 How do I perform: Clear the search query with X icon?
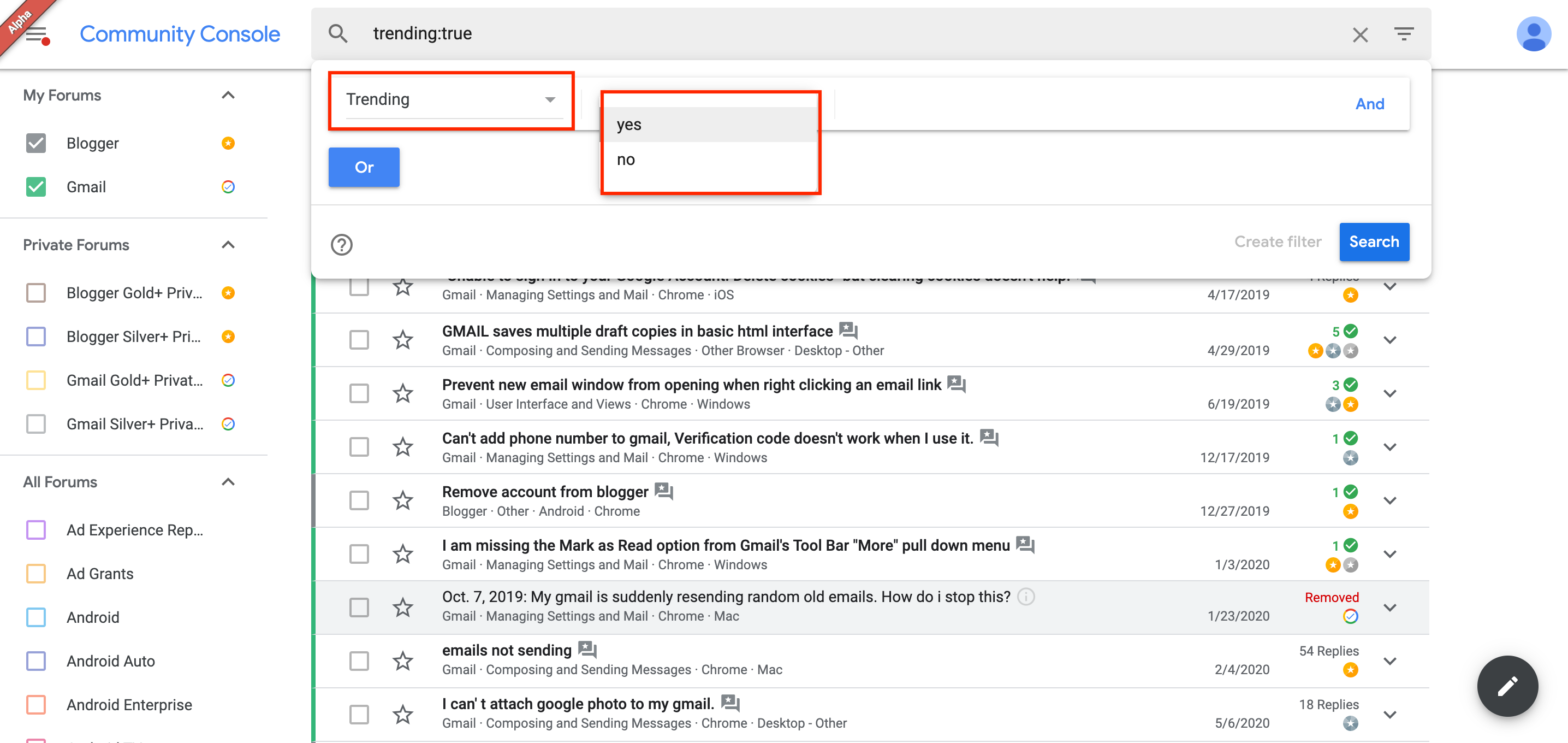[x=1360, y=35]
